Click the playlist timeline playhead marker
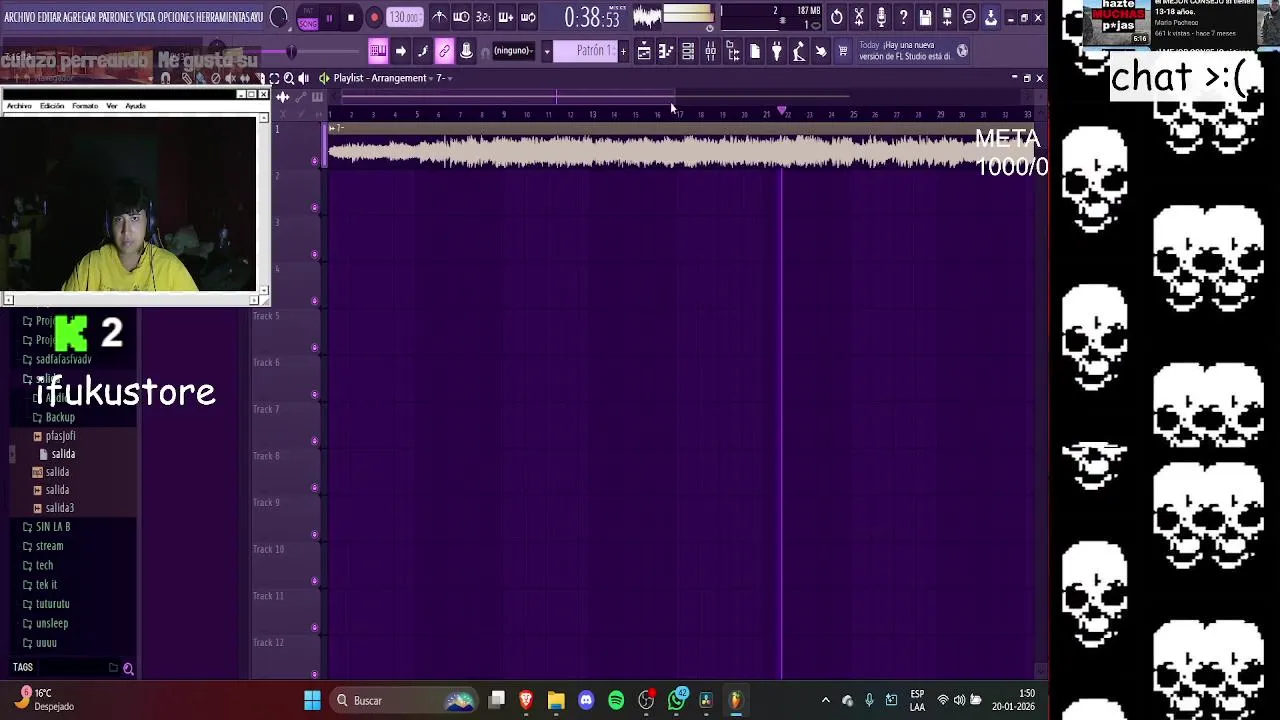The image size is (1280, 720). click(782, 111)
